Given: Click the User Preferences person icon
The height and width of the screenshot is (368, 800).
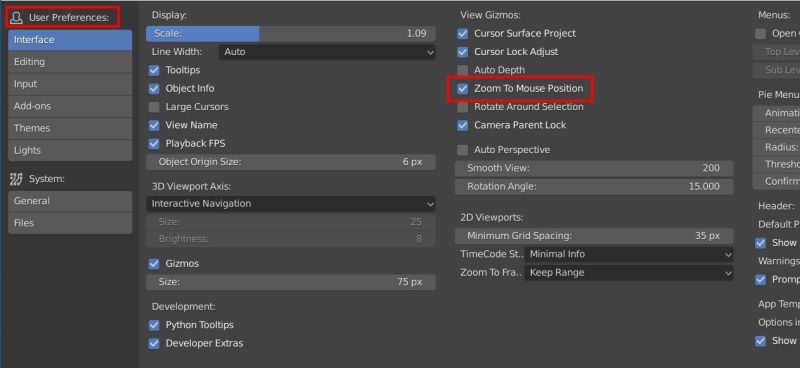Looking at the screenshot, I should [16, 18].
